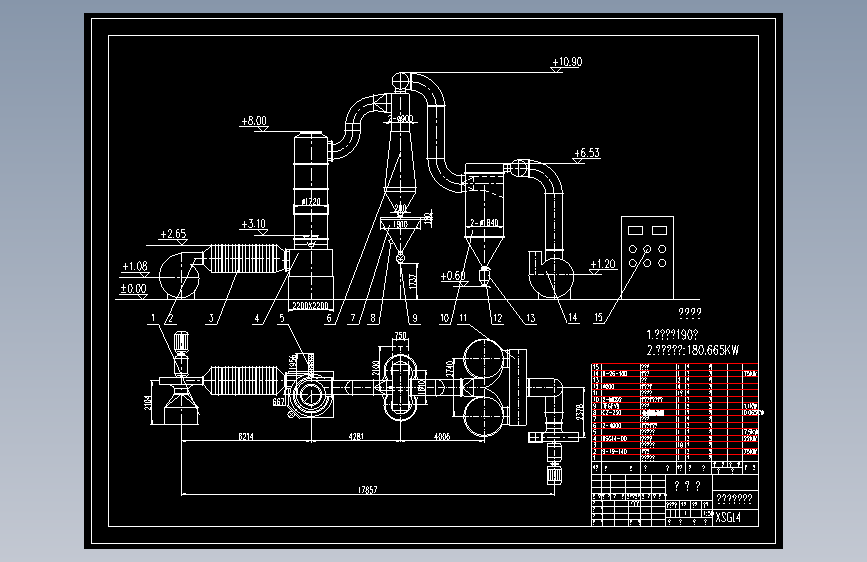Click the 750 dimension in plan view
Screen dimensions: 867x562
pyautogui.click(x=400, y=336)
